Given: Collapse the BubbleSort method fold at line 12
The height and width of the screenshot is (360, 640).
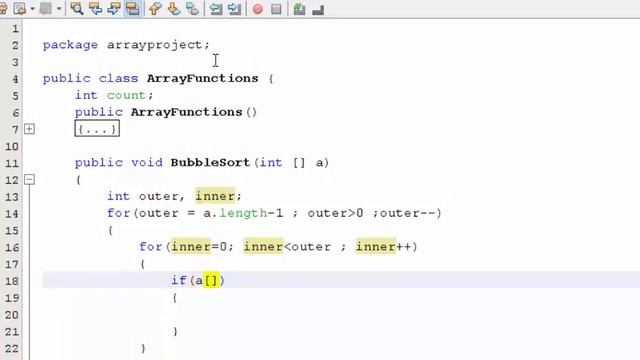Looking at the screenshot, I should pos(29,180).
